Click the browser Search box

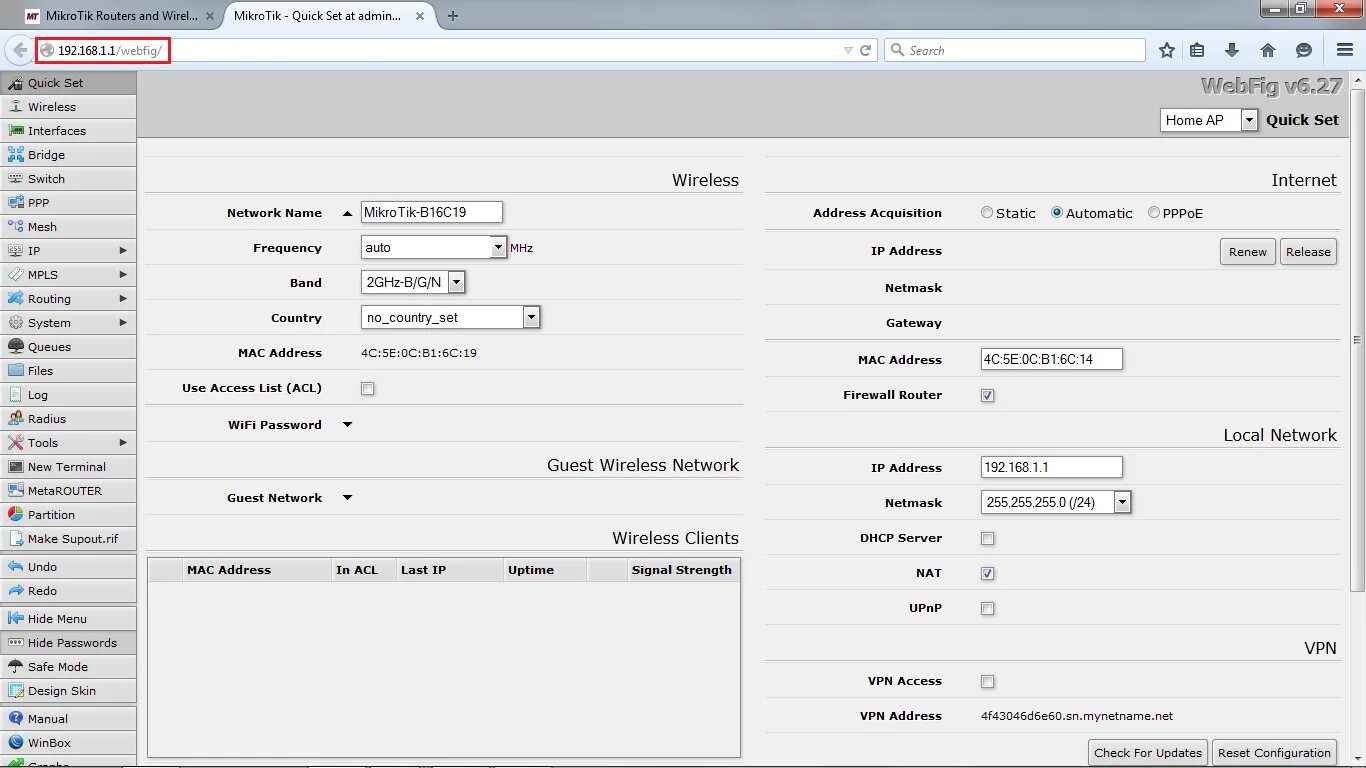pos(1014,50)
